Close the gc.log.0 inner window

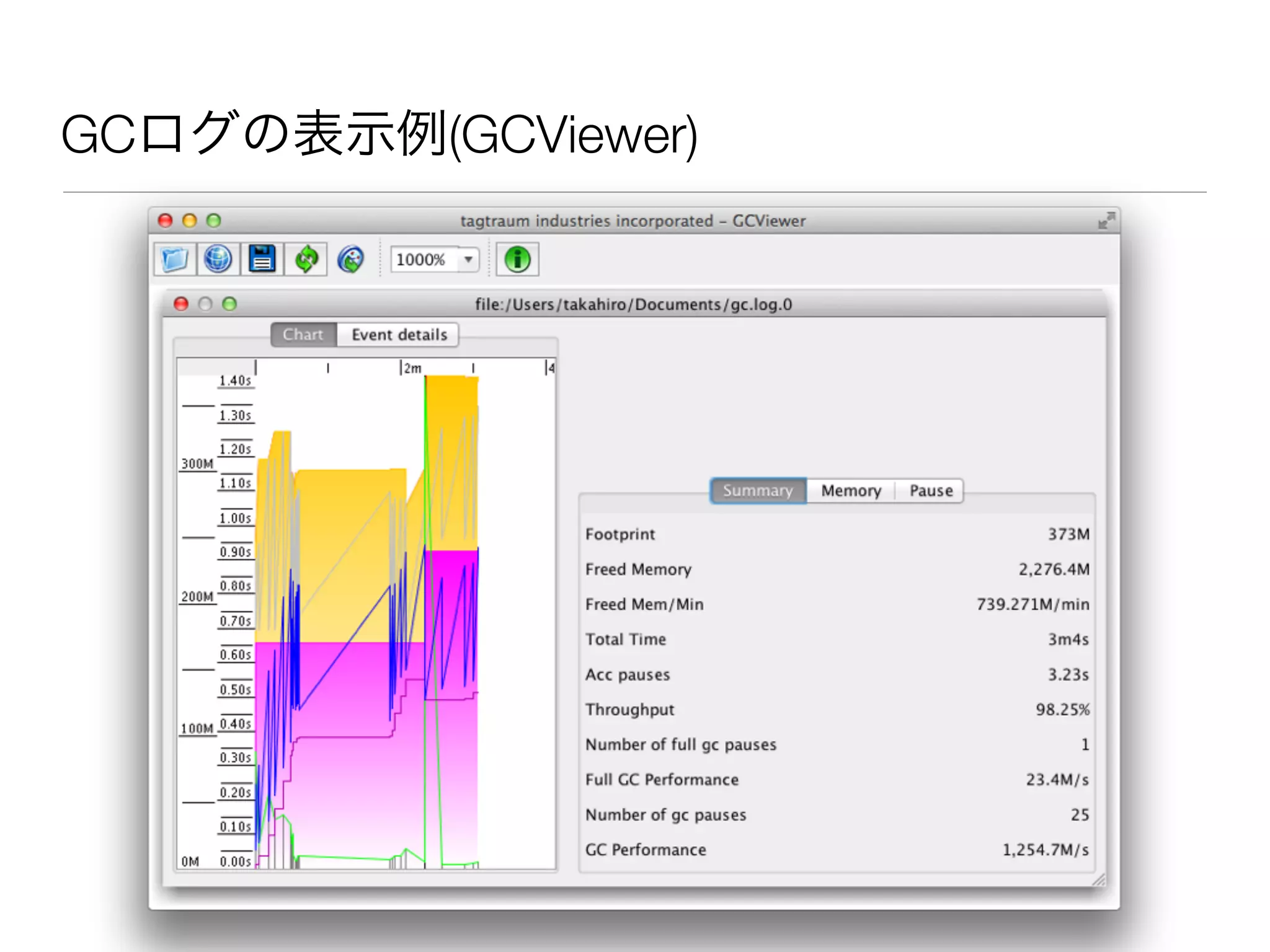click(181, 304)
